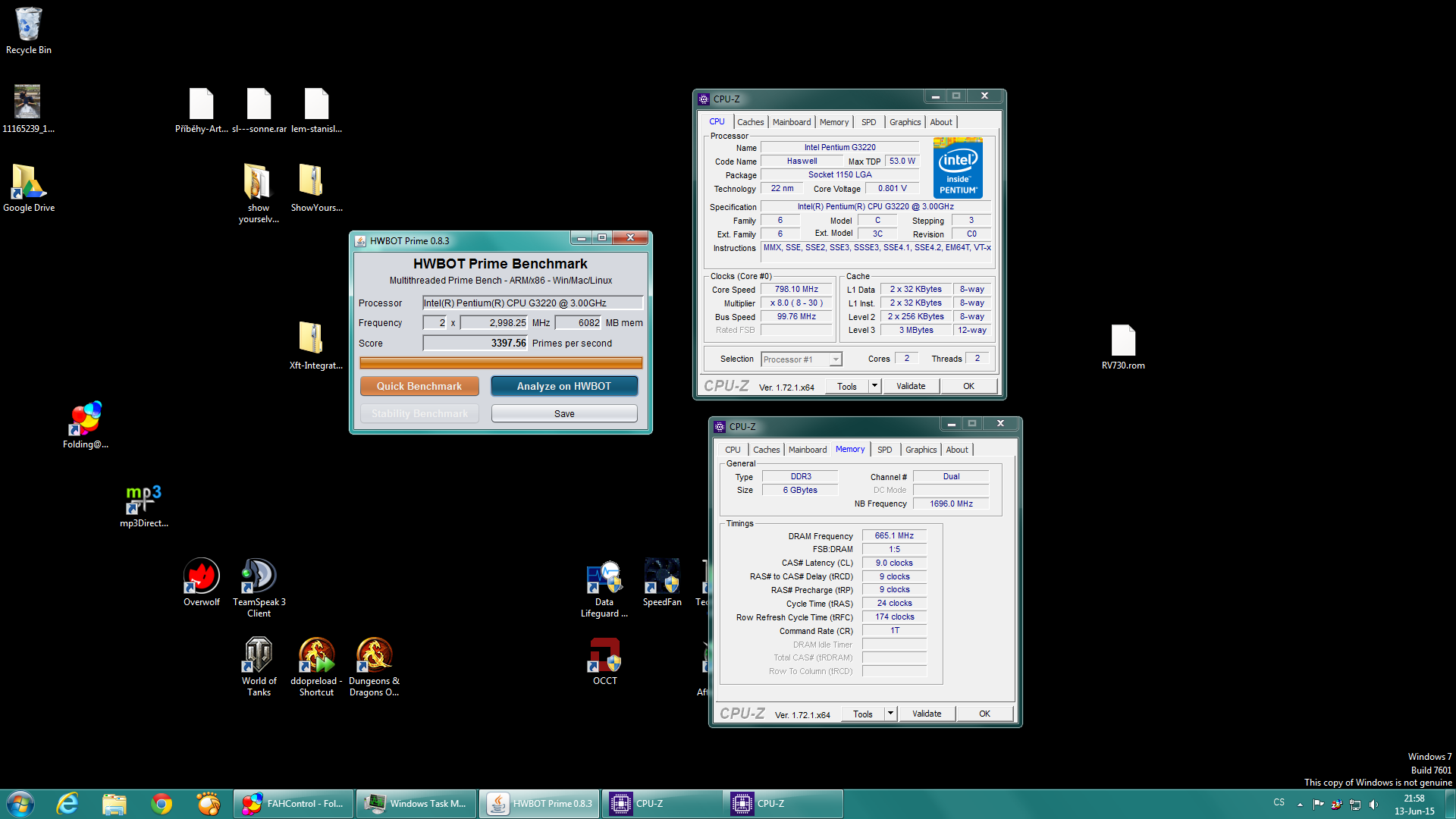The width and height of the screenshot is (1456, 819).
Task: Open the show yourselv folder icon
Action: pyautogui.click(x=259, y=193)
